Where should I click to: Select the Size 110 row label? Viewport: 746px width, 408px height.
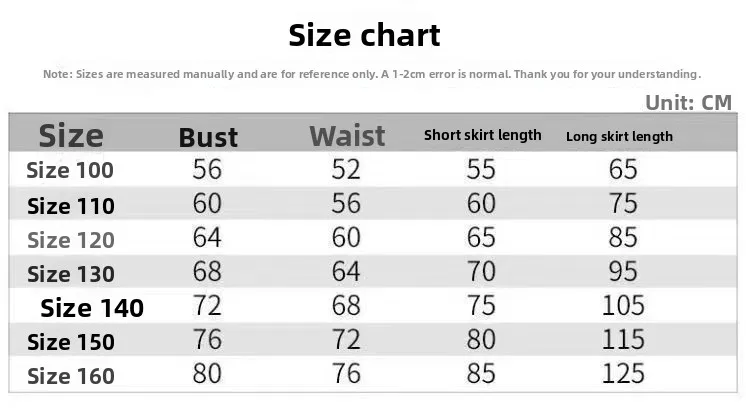pyautogui.click(x=71, y=206)
